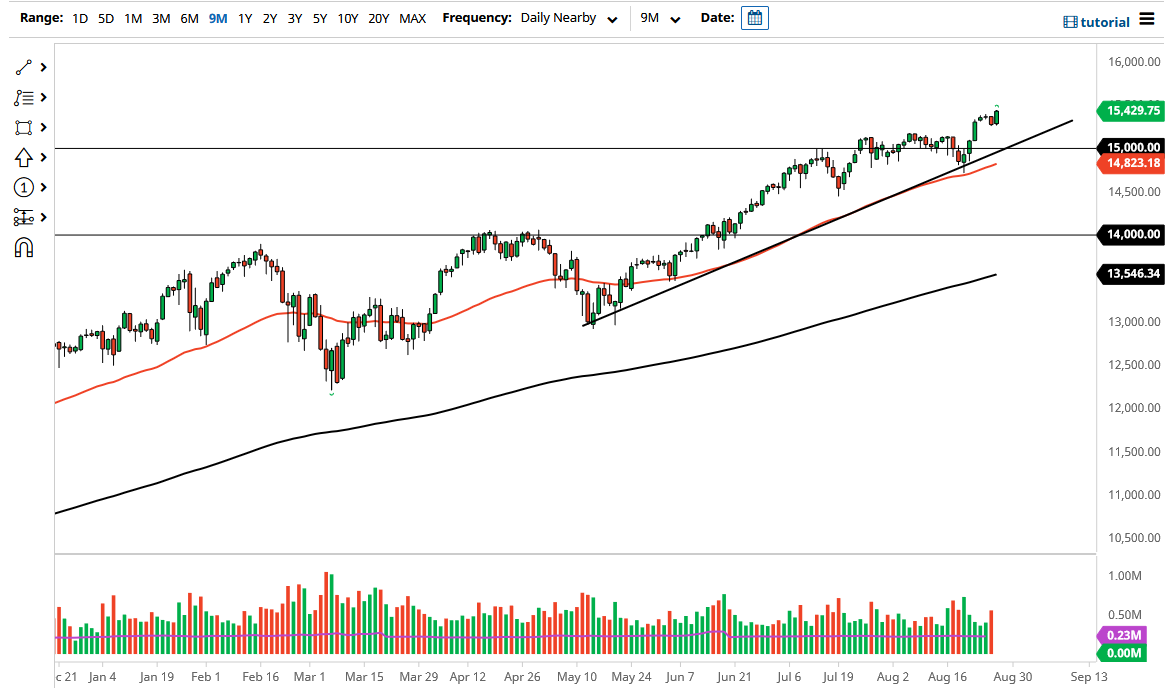Select the up arrow marker tool

point(24,158)
